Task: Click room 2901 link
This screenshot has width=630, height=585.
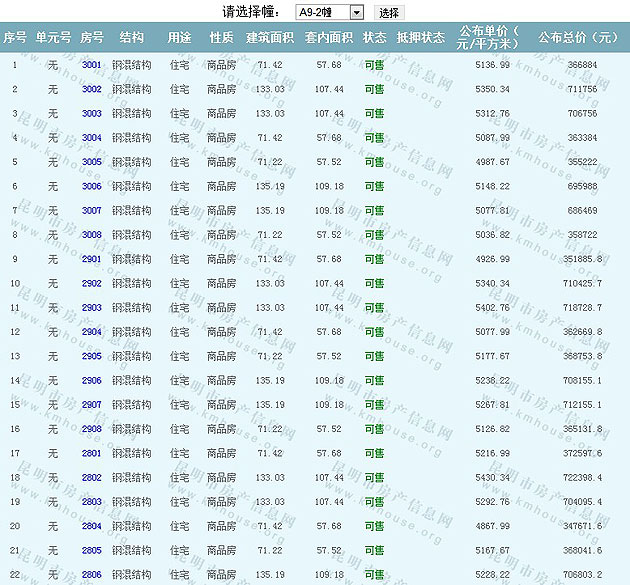Action: point(92,259)
